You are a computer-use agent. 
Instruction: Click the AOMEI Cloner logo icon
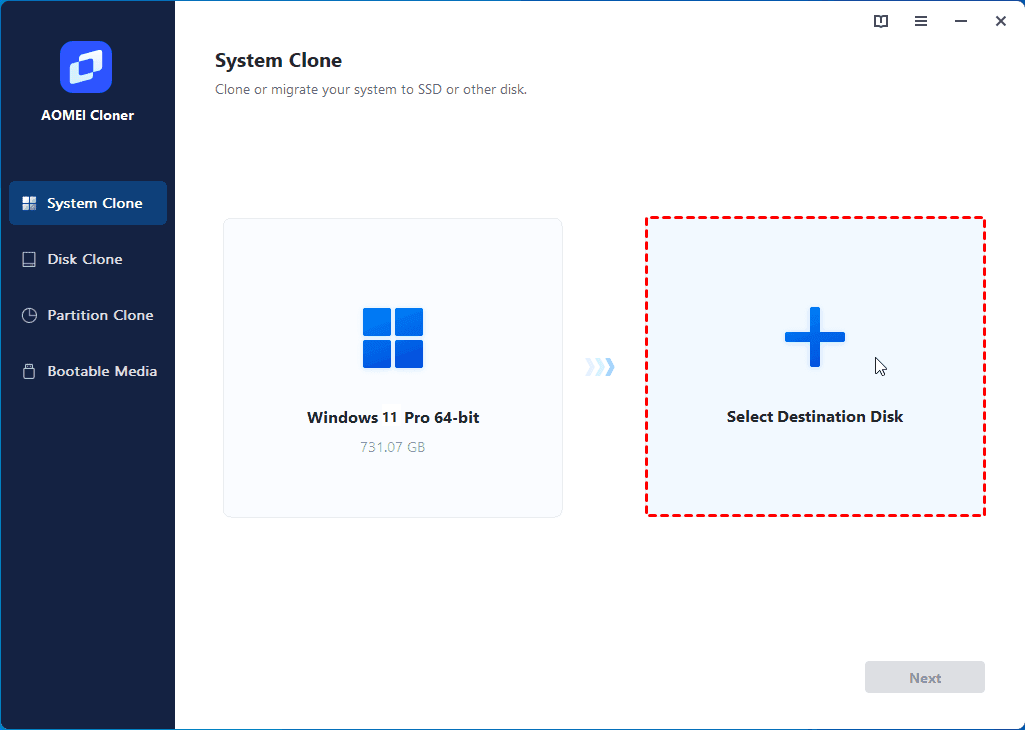click(86, 67)
